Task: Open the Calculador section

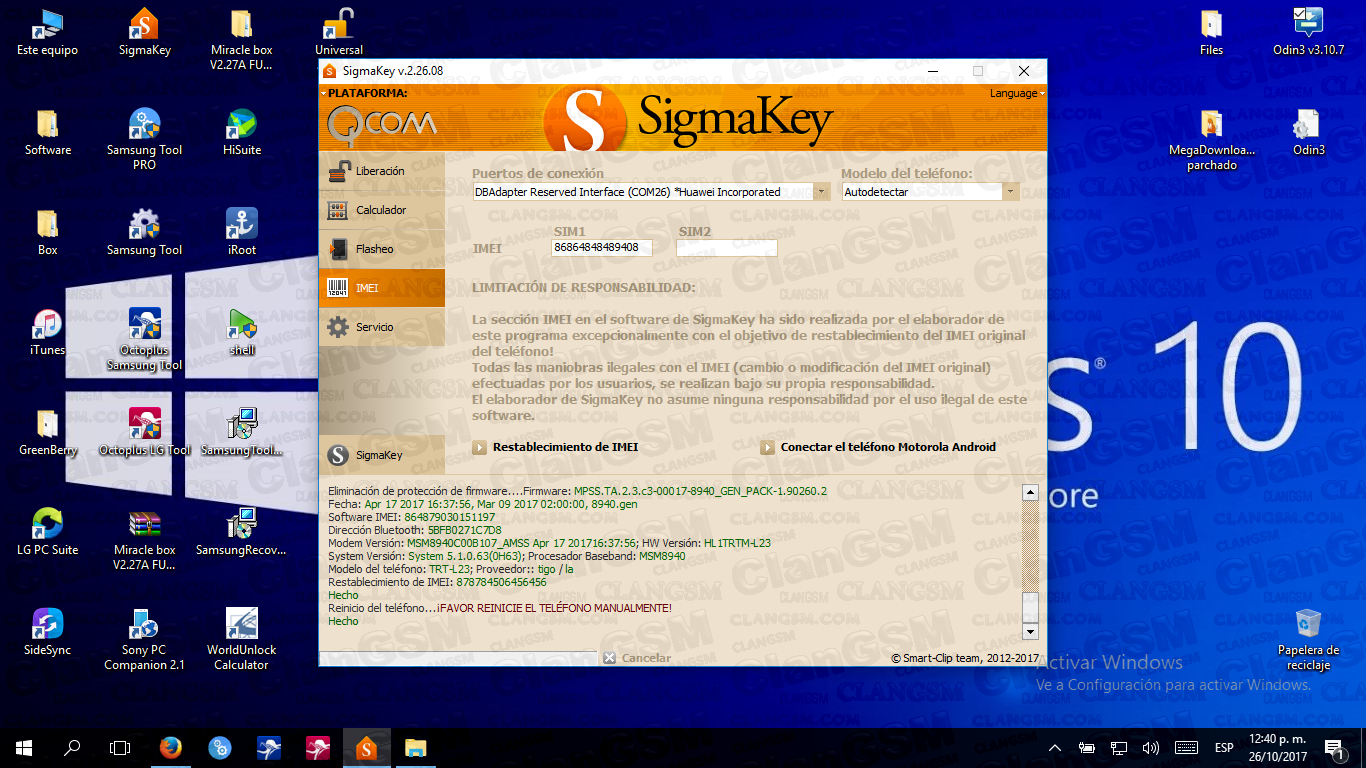Action: click(382, 210)
